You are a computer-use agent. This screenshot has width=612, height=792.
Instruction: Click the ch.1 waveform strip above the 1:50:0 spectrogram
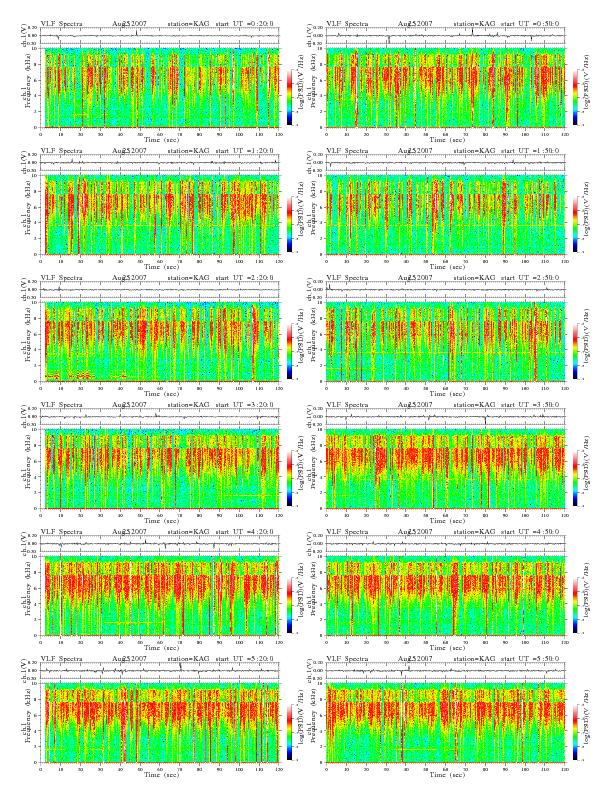tap(445, 162)
